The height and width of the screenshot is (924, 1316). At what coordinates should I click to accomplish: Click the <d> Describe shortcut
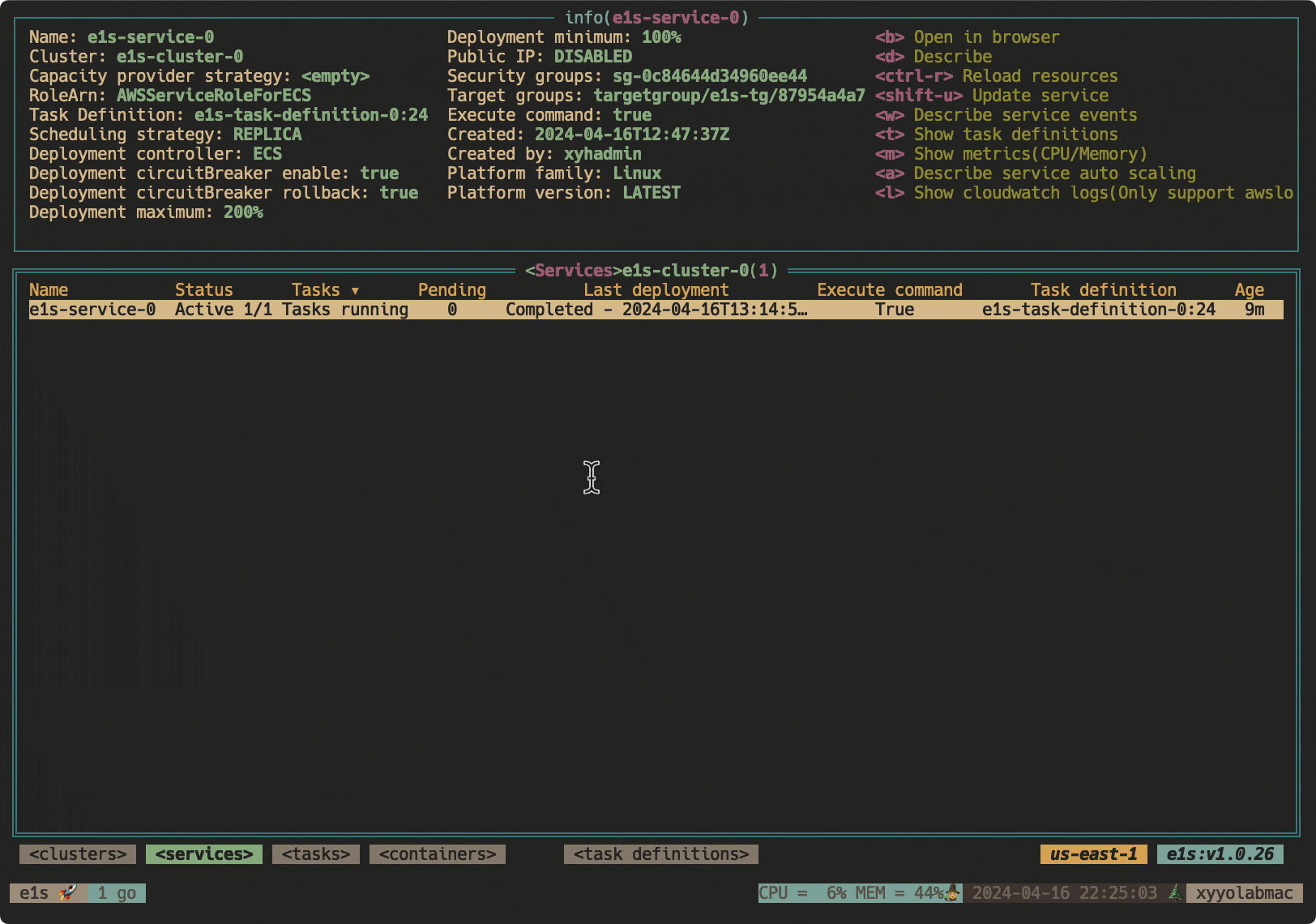click(934, 57)
